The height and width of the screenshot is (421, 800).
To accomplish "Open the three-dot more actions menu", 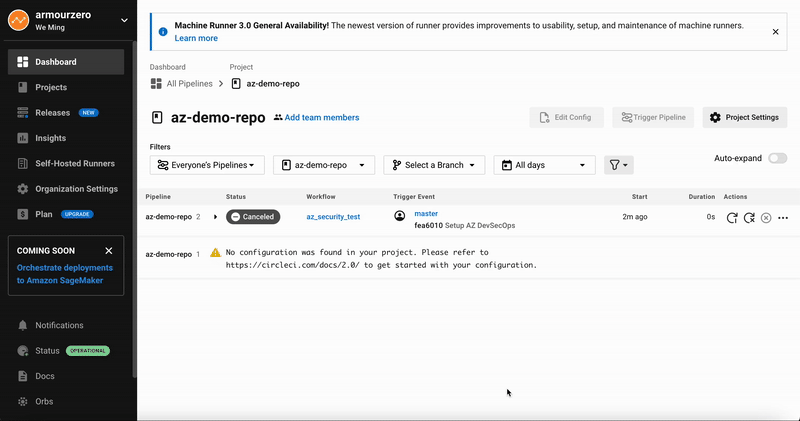I will coord(783,217).
